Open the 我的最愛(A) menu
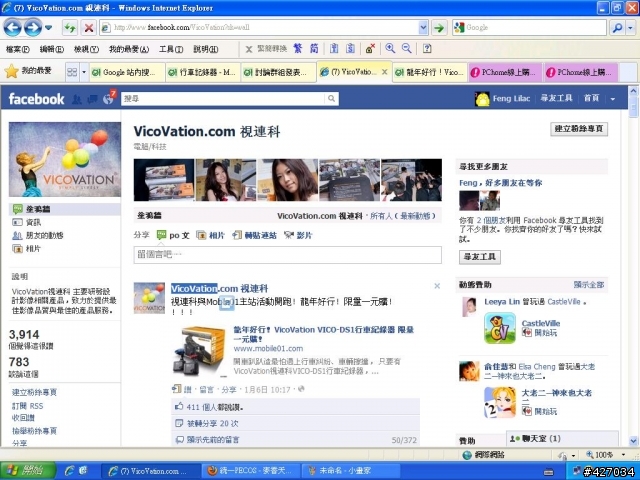The image size is (640, 480). [x=129, y=49]
